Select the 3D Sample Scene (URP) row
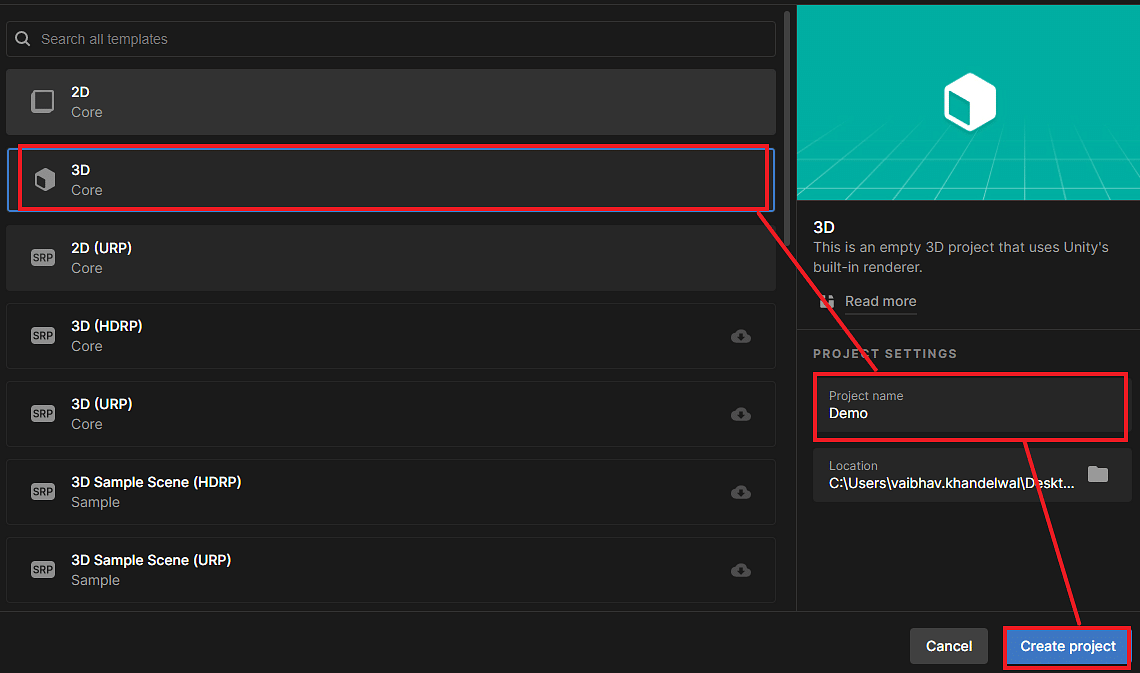The image size is (1140, 673). [391, 570]
